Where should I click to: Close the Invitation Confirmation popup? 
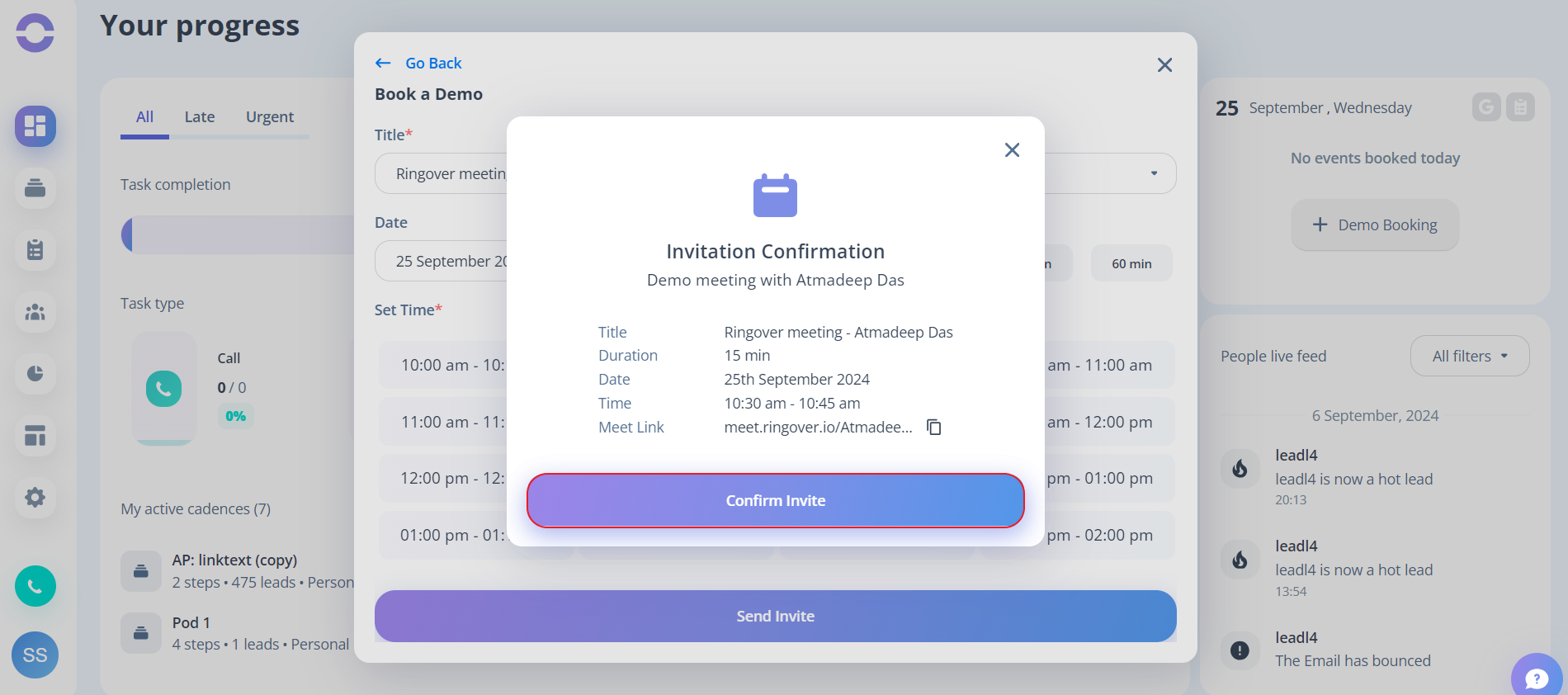click(x=1012, y=149)
